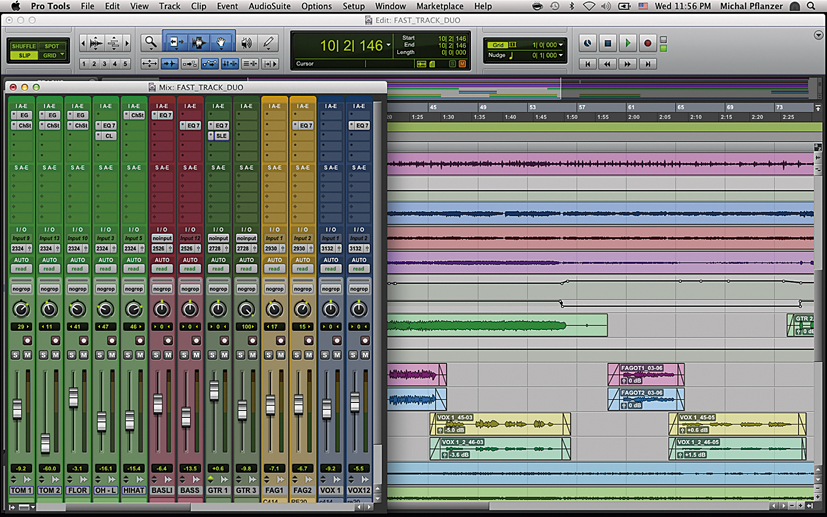Open output 2930 selector on FAG1

tap(274, 248)
